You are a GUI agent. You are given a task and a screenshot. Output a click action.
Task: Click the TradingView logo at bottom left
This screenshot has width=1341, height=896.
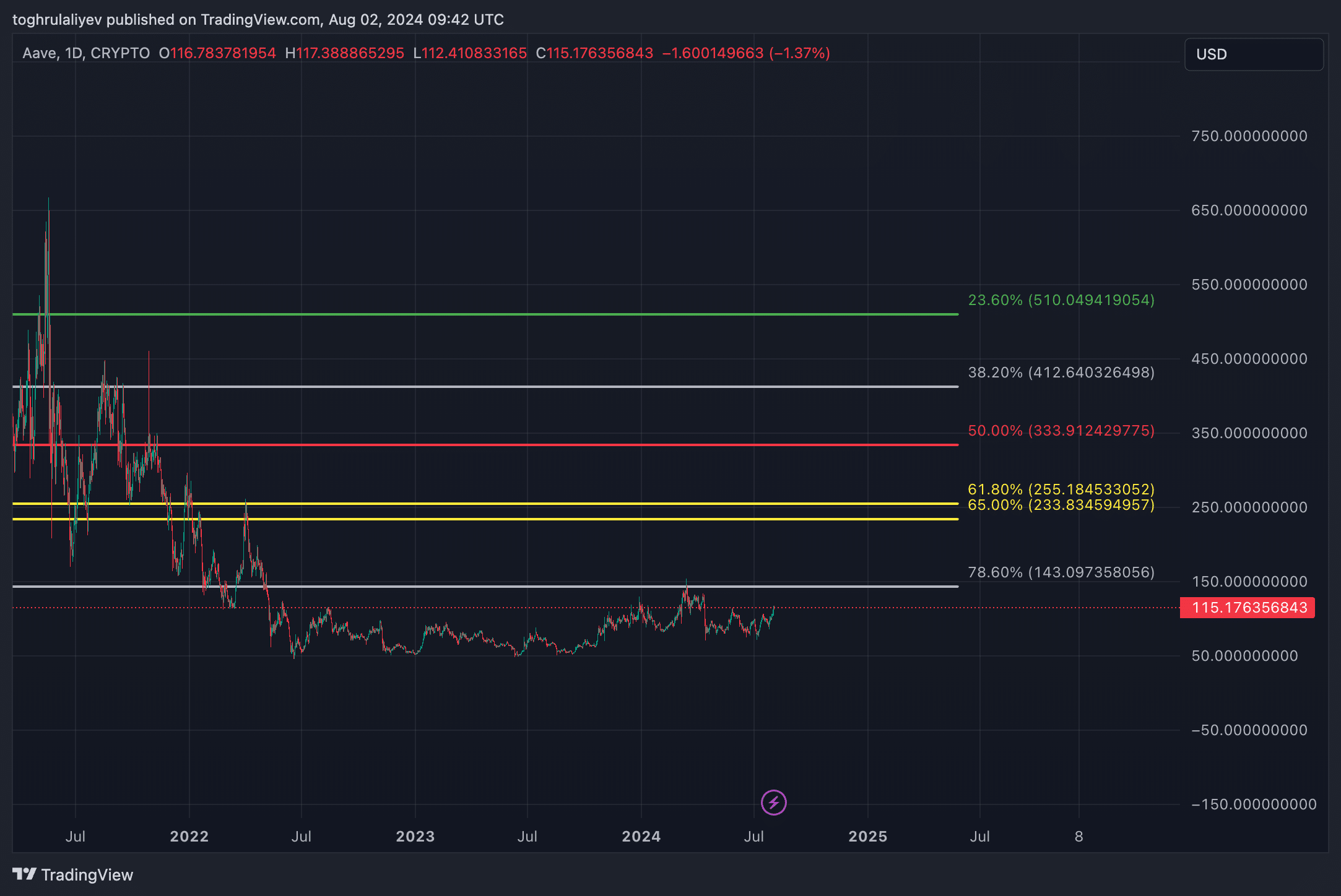coord(72,874)
